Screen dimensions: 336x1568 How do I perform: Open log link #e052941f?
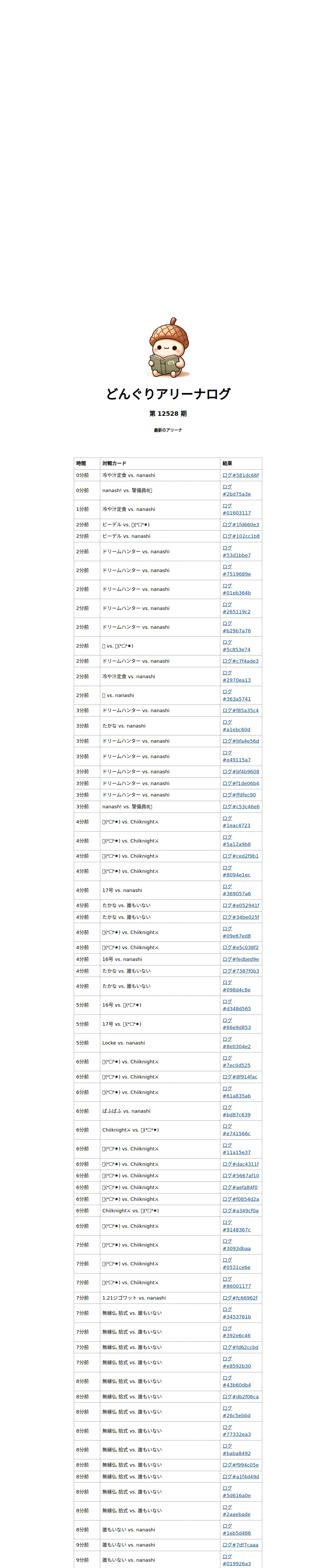pos(241,905)
